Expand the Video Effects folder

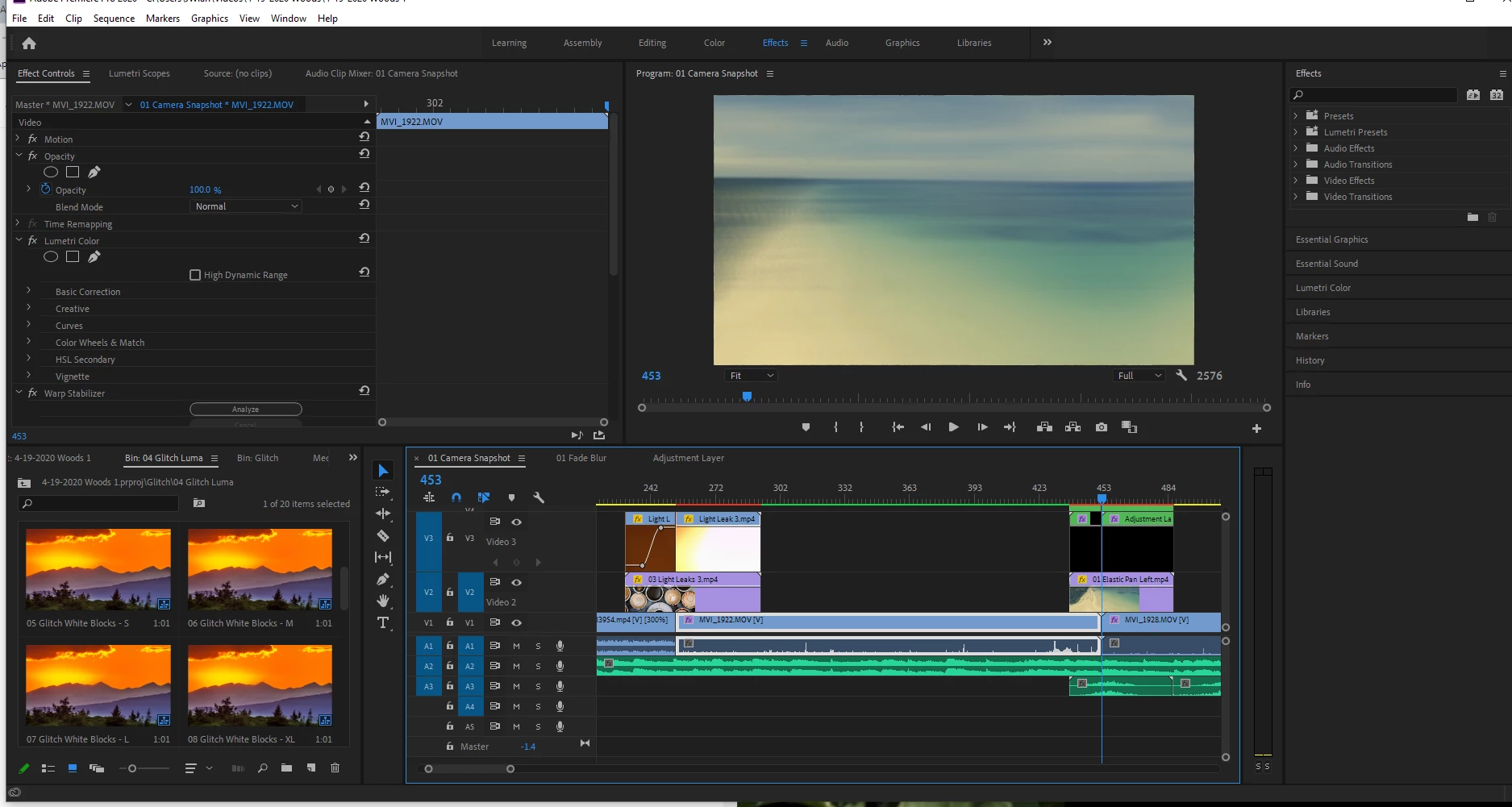[1295, 180]
